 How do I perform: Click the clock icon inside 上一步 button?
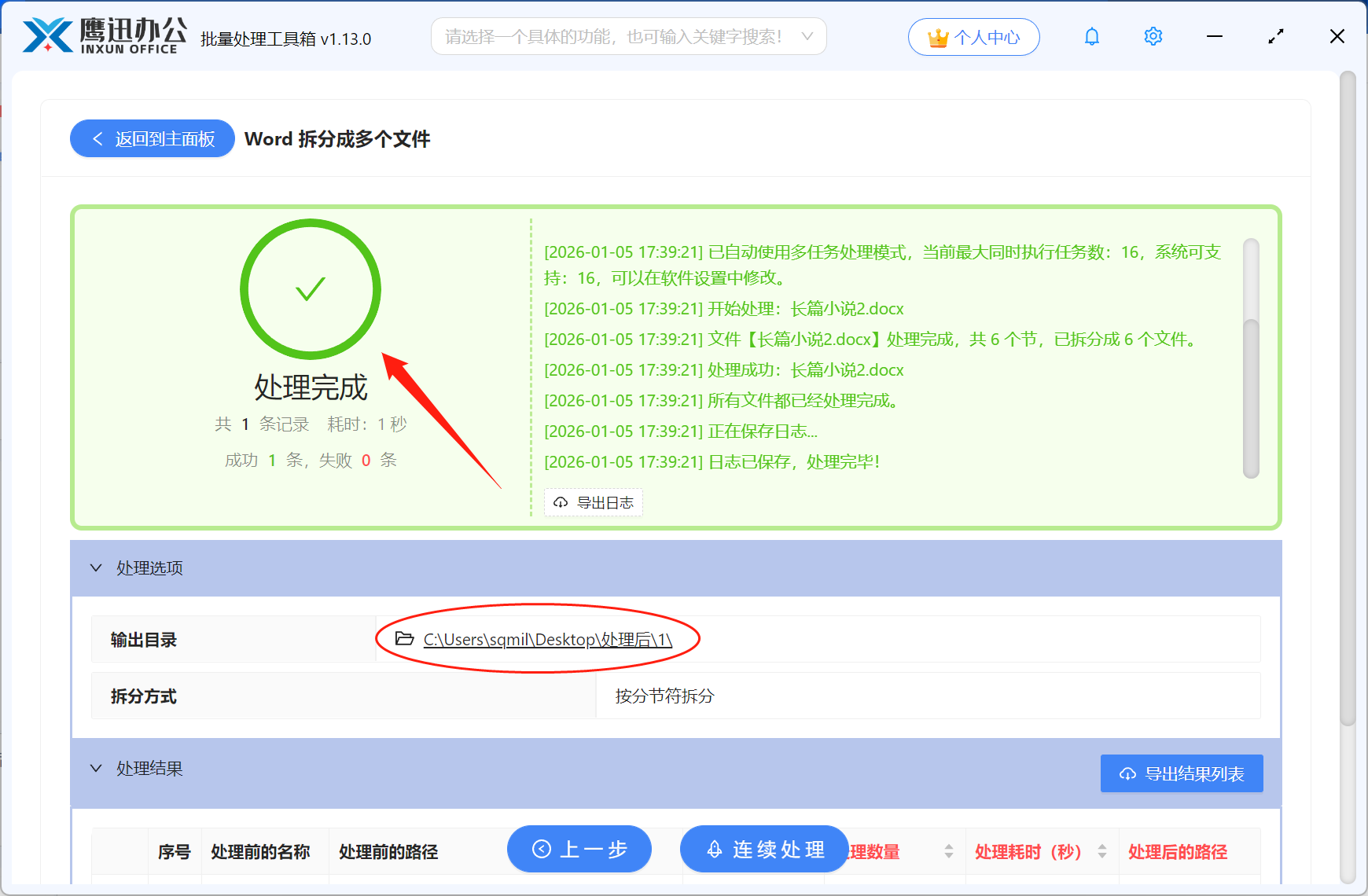[x=540, y=850]
